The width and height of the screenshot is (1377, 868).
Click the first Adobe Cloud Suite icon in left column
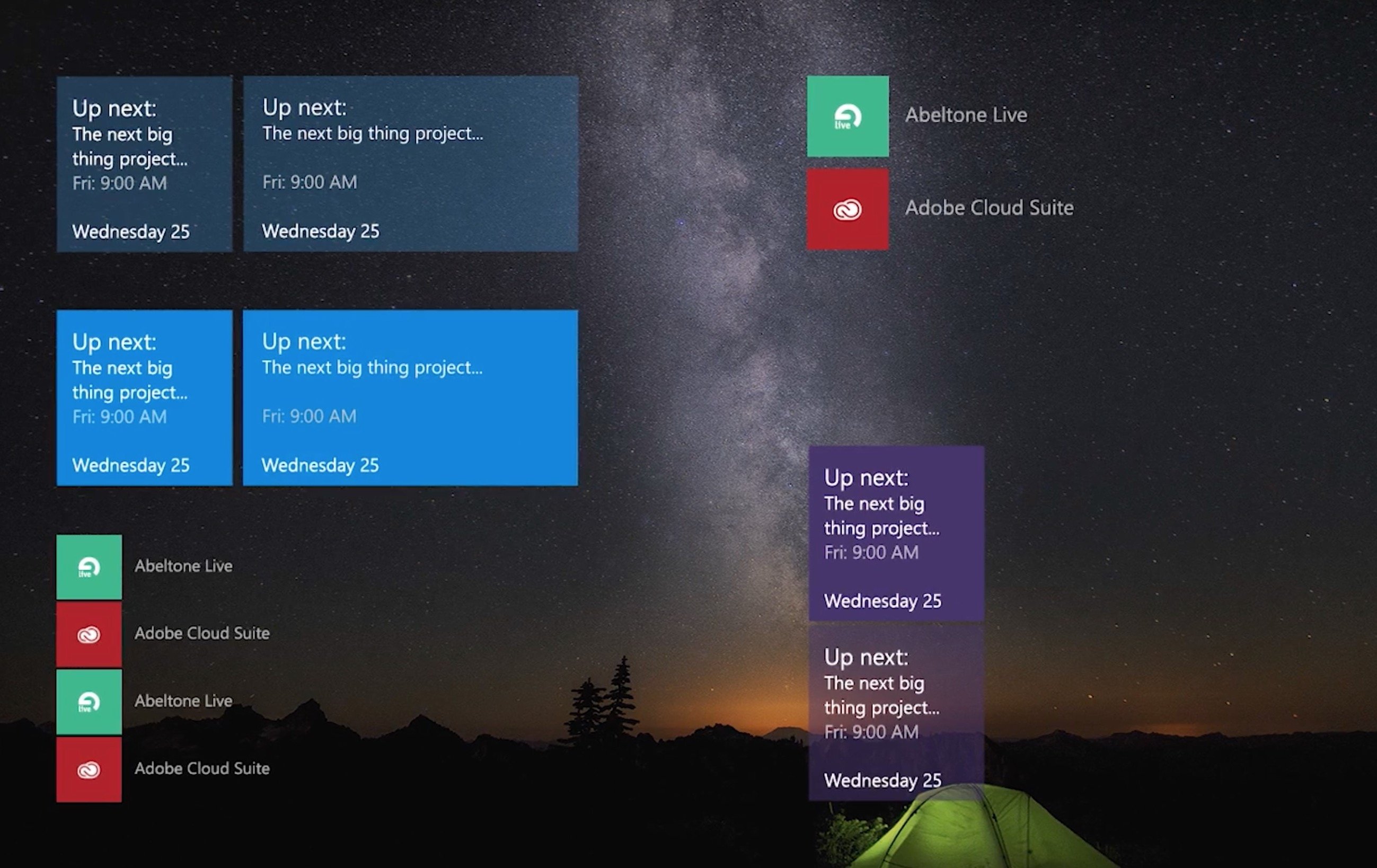coord(89,634)
